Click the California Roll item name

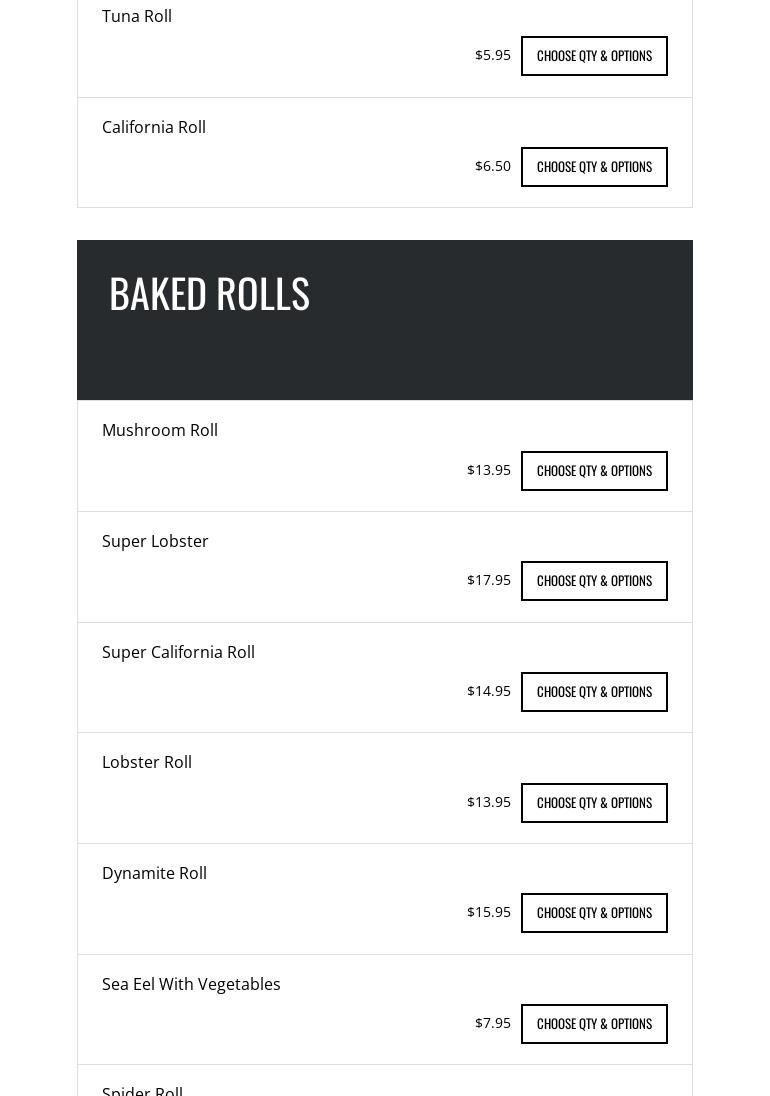coord(154,127)
